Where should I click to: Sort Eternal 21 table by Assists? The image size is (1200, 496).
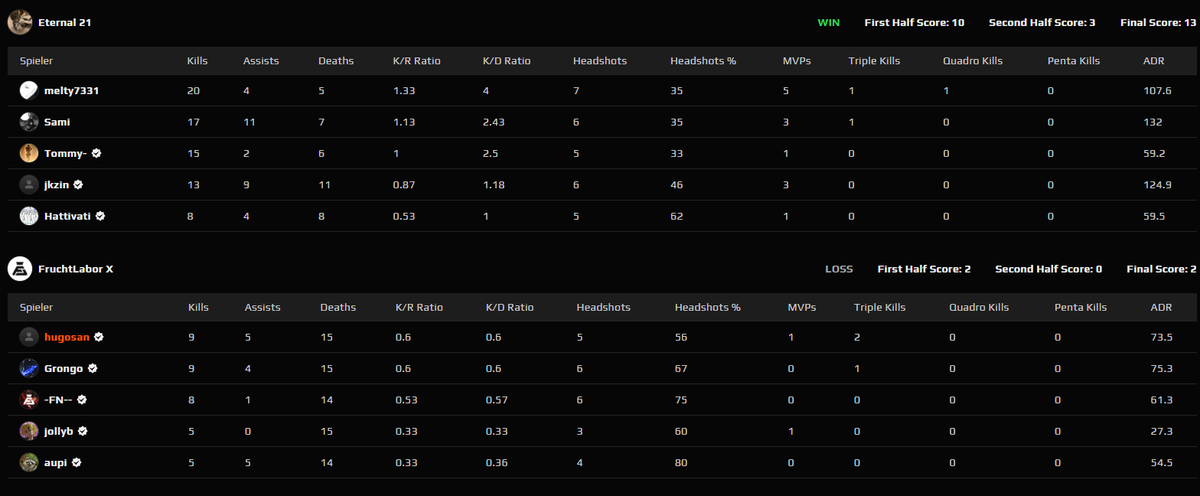(x=261, y=60)
